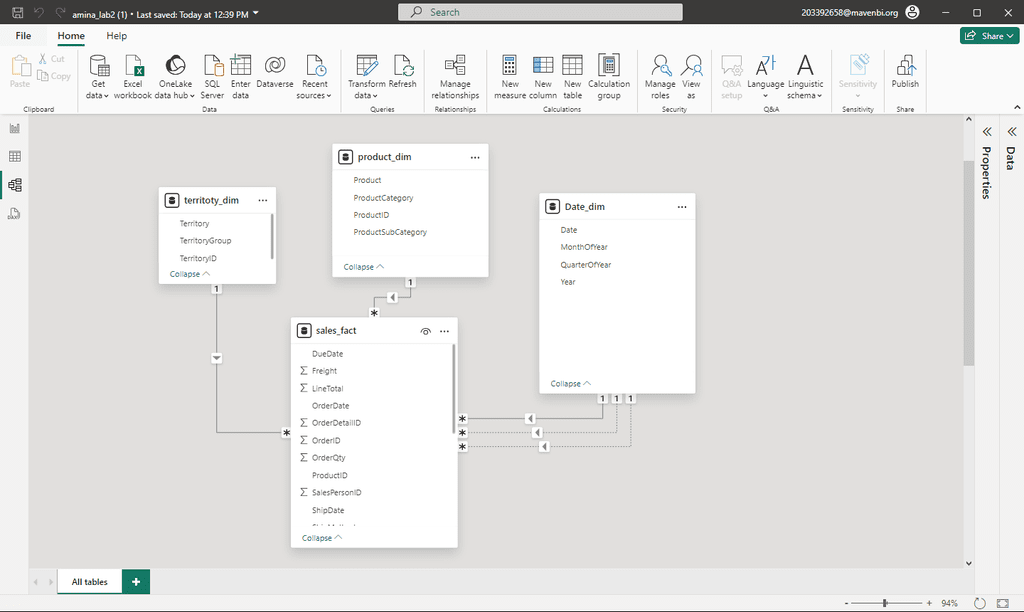Image resolution: width=1024 pixels, height=612 pixels.
Task: Expand the Properties pane
Action: [987, 132]
